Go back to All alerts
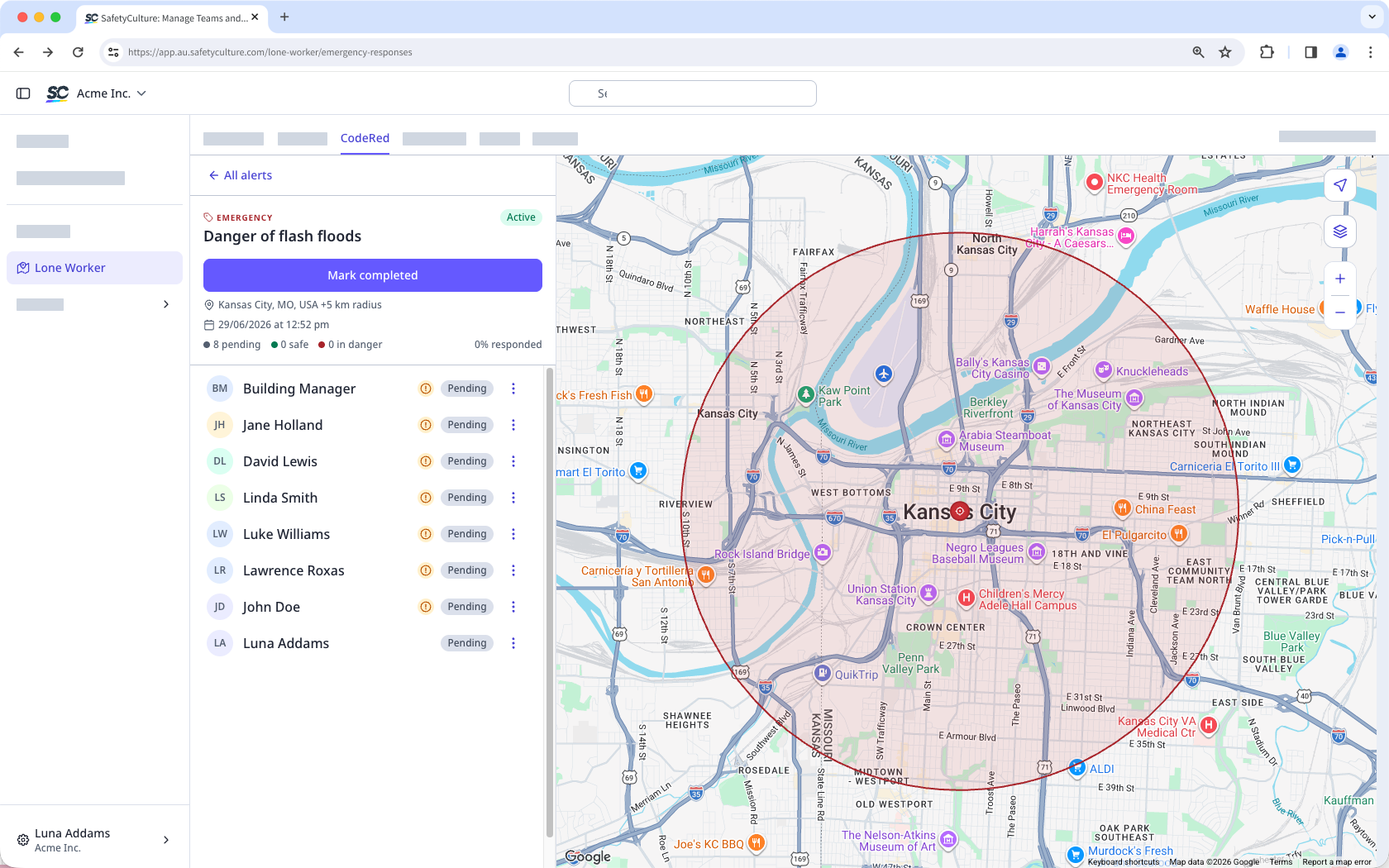Viewport: 1389px width, 868px height. [241, 175]
